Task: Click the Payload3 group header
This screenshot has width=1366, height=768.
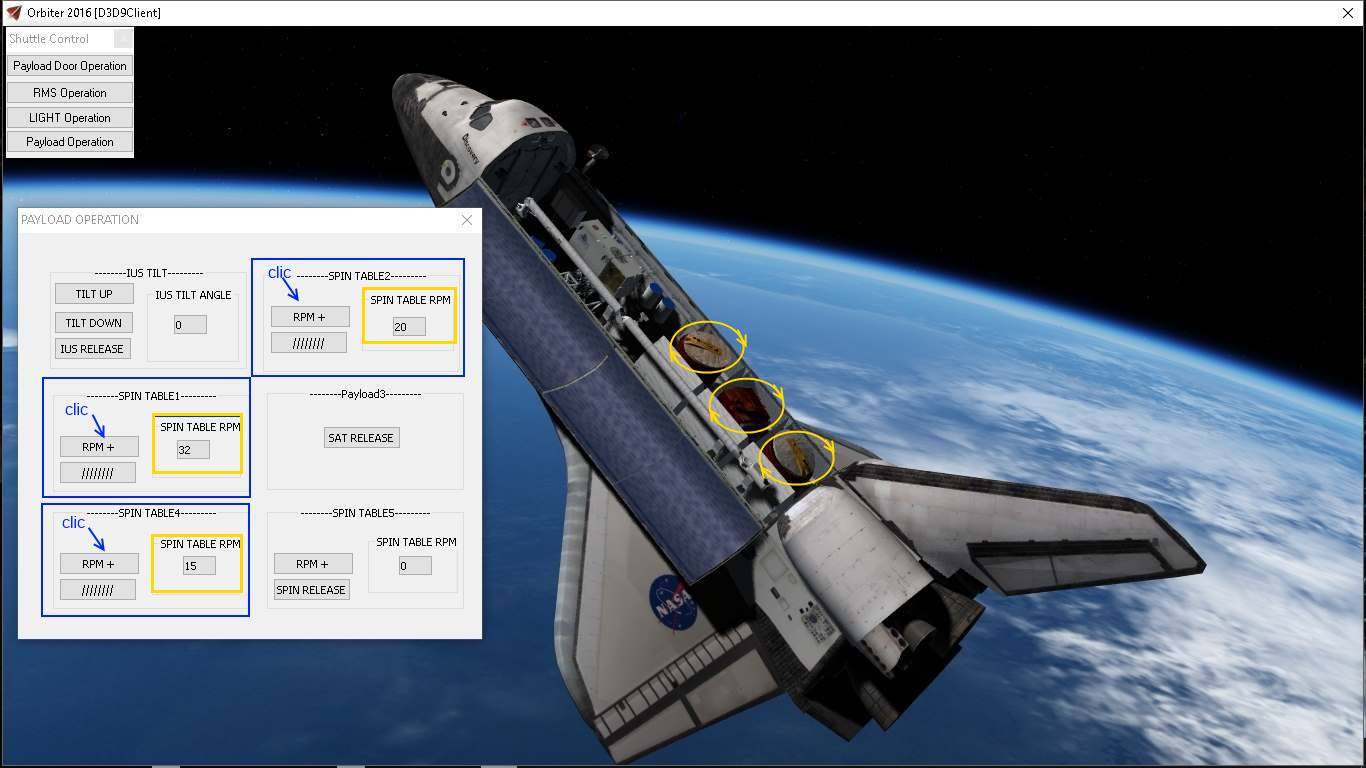Action: pyautogui.click(x=365, y=395)
